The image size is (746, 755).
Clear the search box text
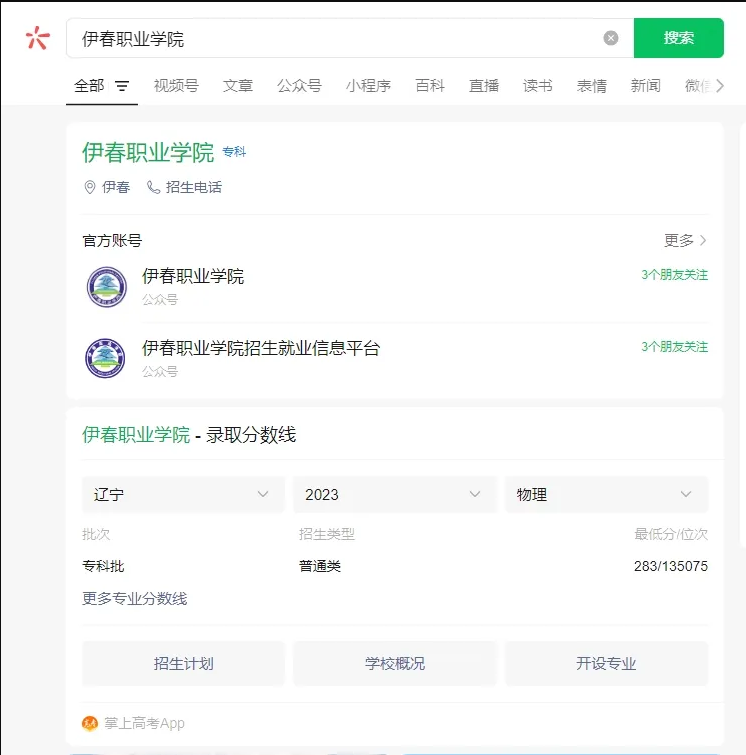pos(611,38)
